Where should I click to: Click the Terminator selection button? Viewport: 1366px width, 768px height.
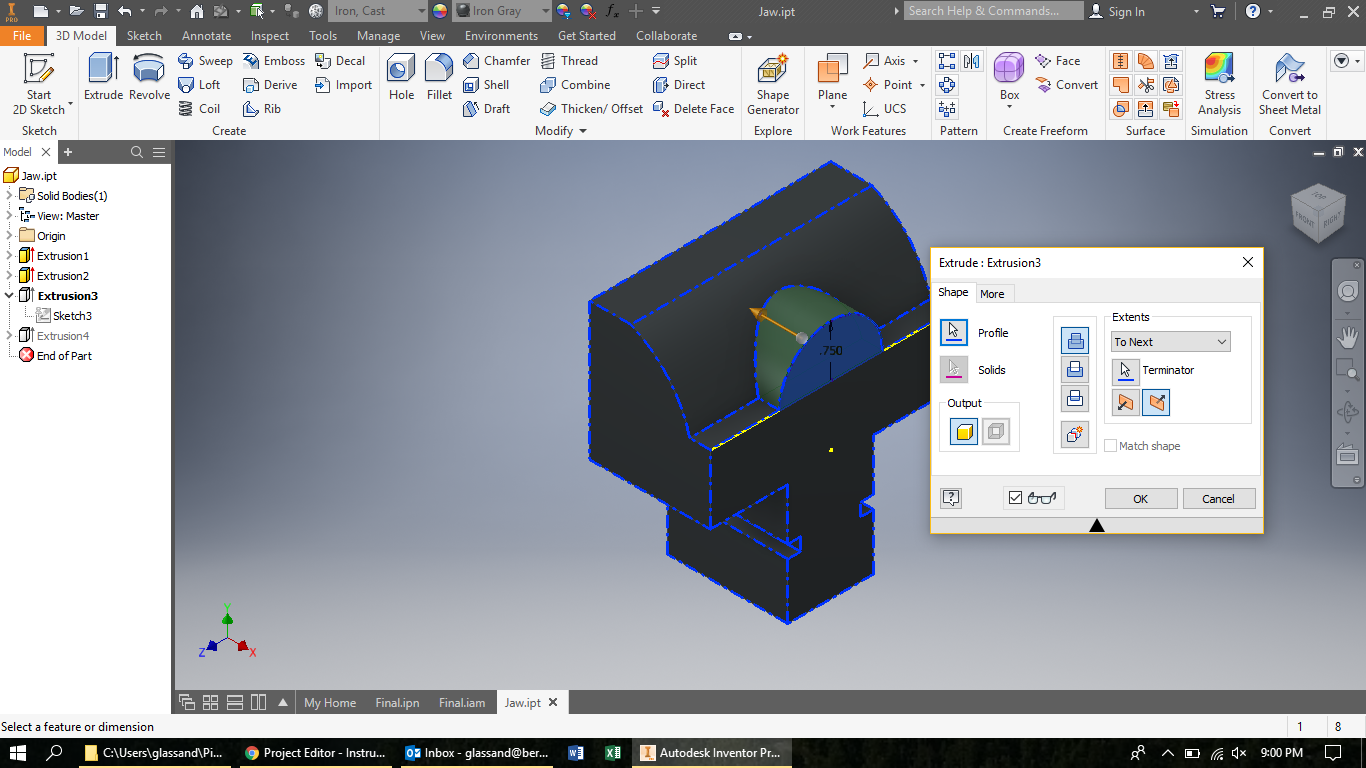coord(1126,371)
